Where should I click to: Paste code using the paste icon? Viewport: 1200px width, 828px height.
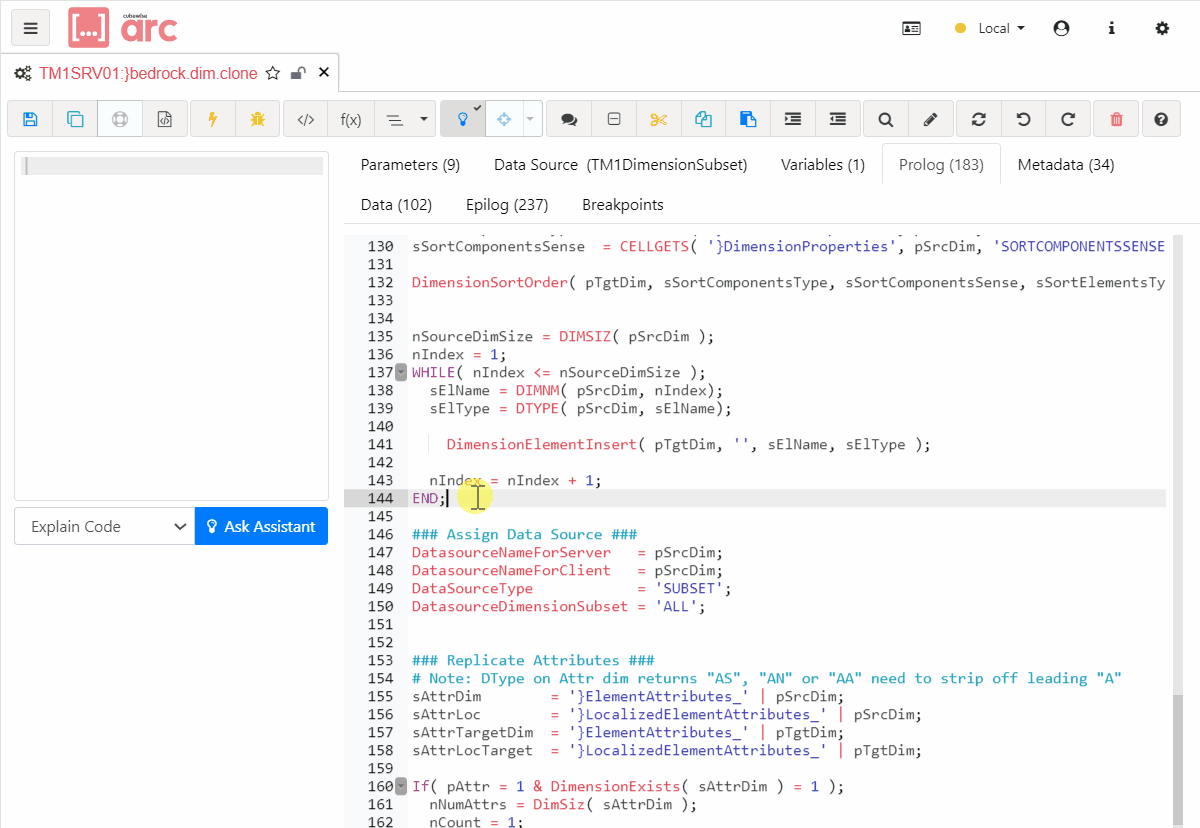click(748, 118)
